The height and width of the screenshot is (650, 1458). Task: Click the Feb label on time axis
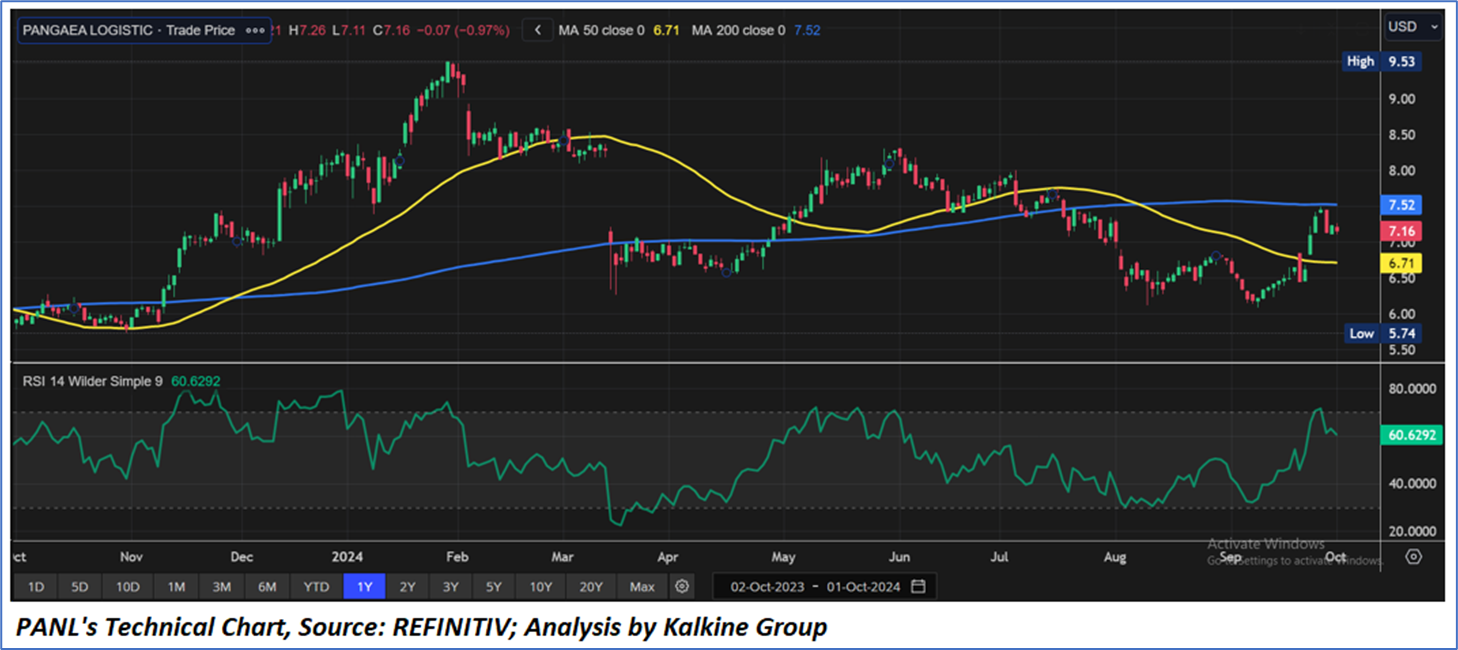tap(457, 556)
